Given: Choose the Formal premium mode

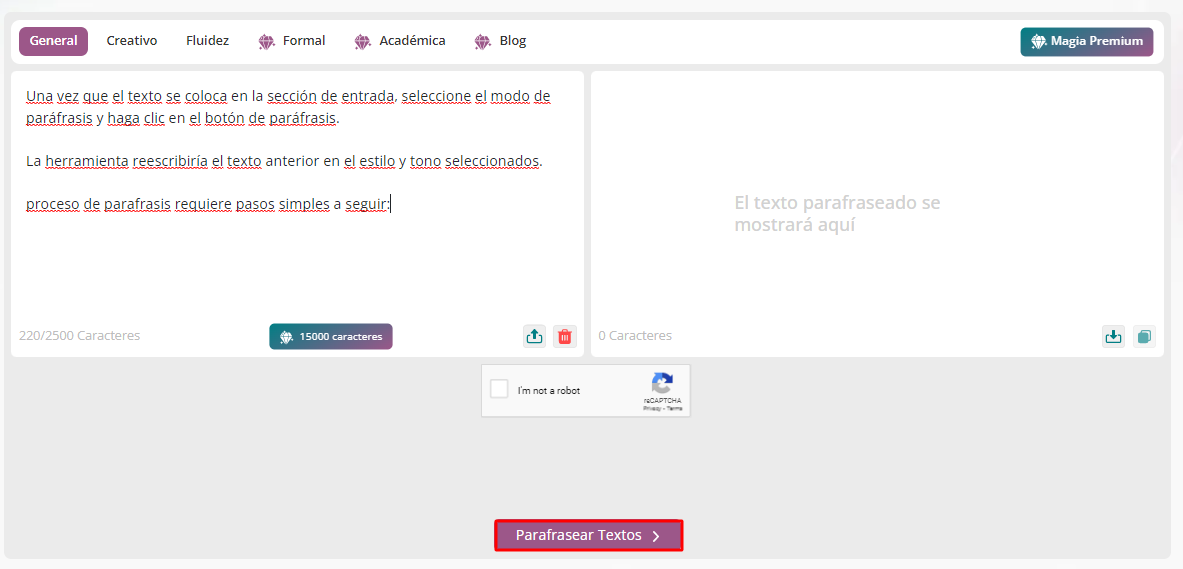Looking at the screenshot, I should point(292,42).
